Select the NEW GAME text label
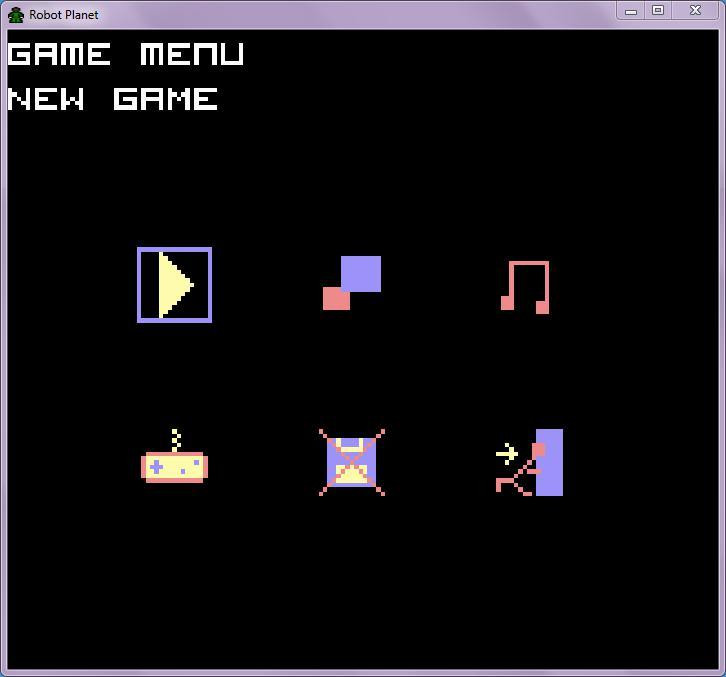This screenshot has height=677, width=726. coord(113,99)
